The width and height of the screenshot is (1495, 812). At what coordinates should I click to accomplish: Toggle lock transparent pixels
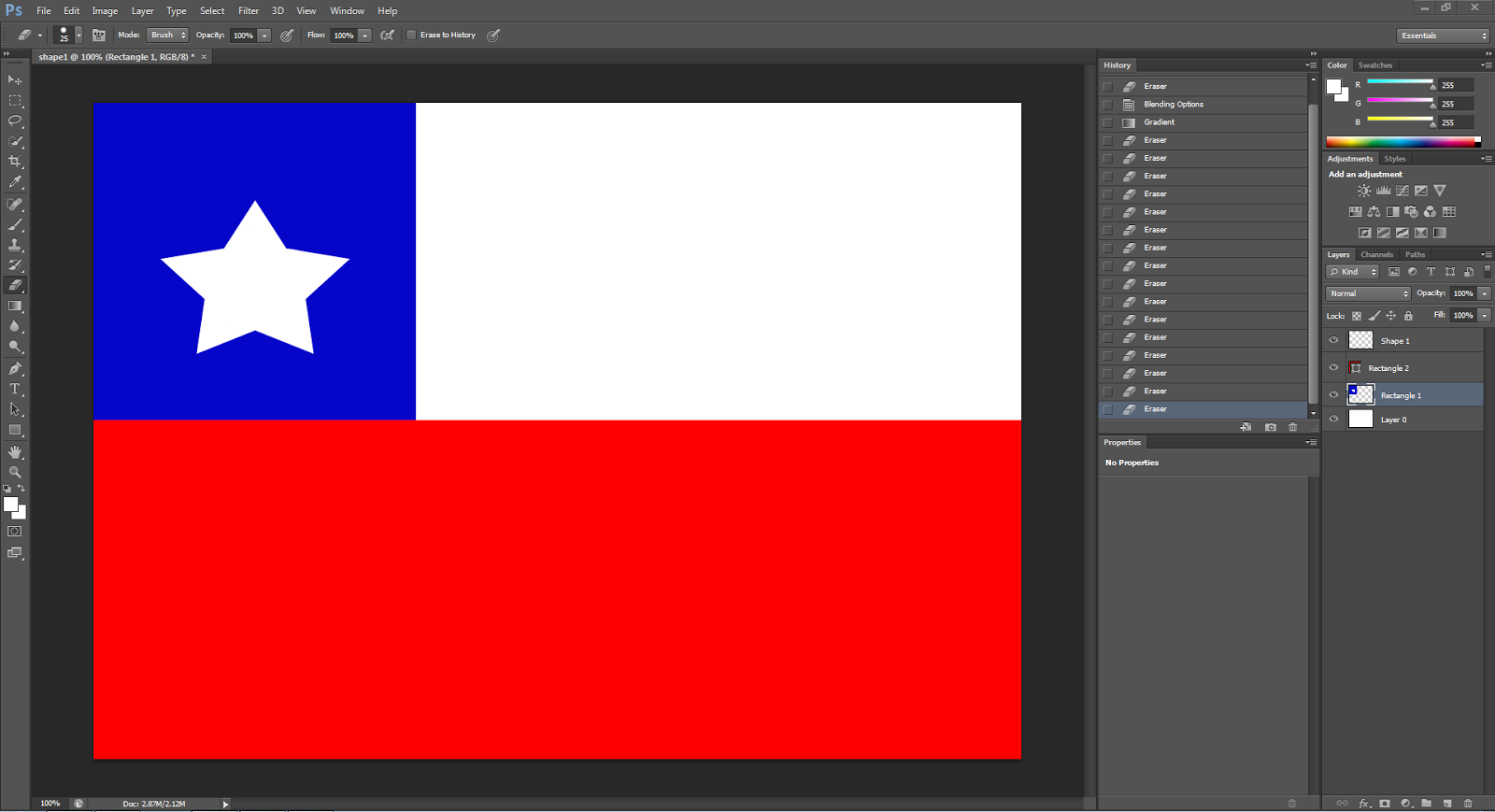click(x=1357, y=316)
